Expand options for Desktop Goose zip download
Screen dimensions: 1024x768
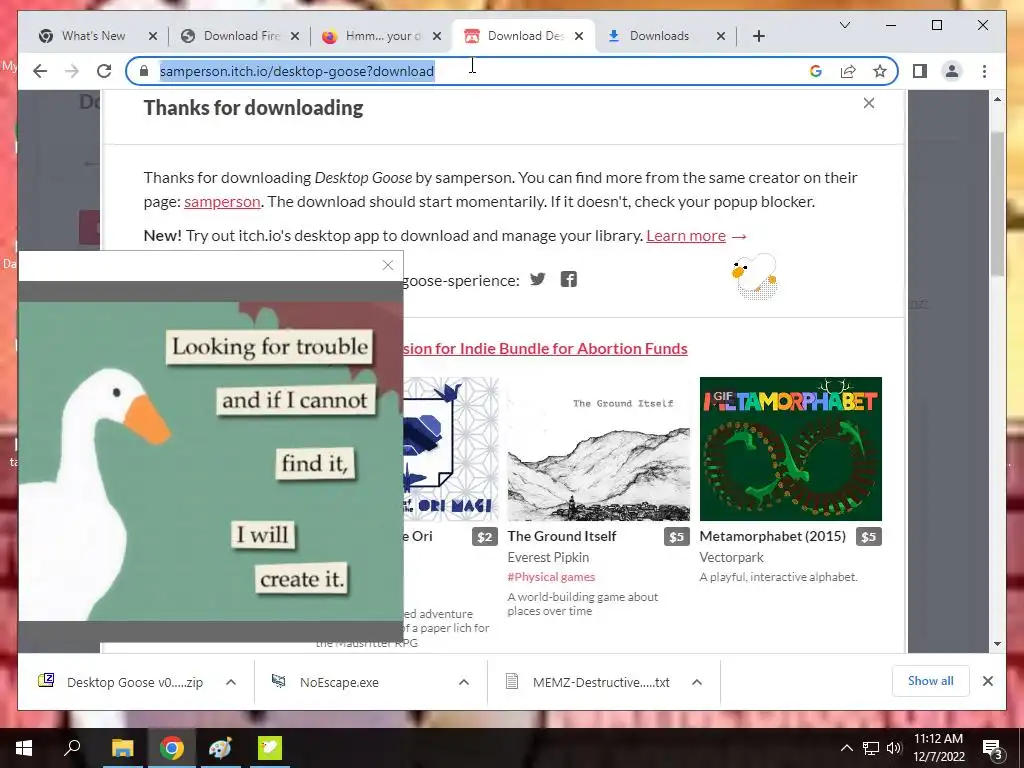[x=231, y=682]
